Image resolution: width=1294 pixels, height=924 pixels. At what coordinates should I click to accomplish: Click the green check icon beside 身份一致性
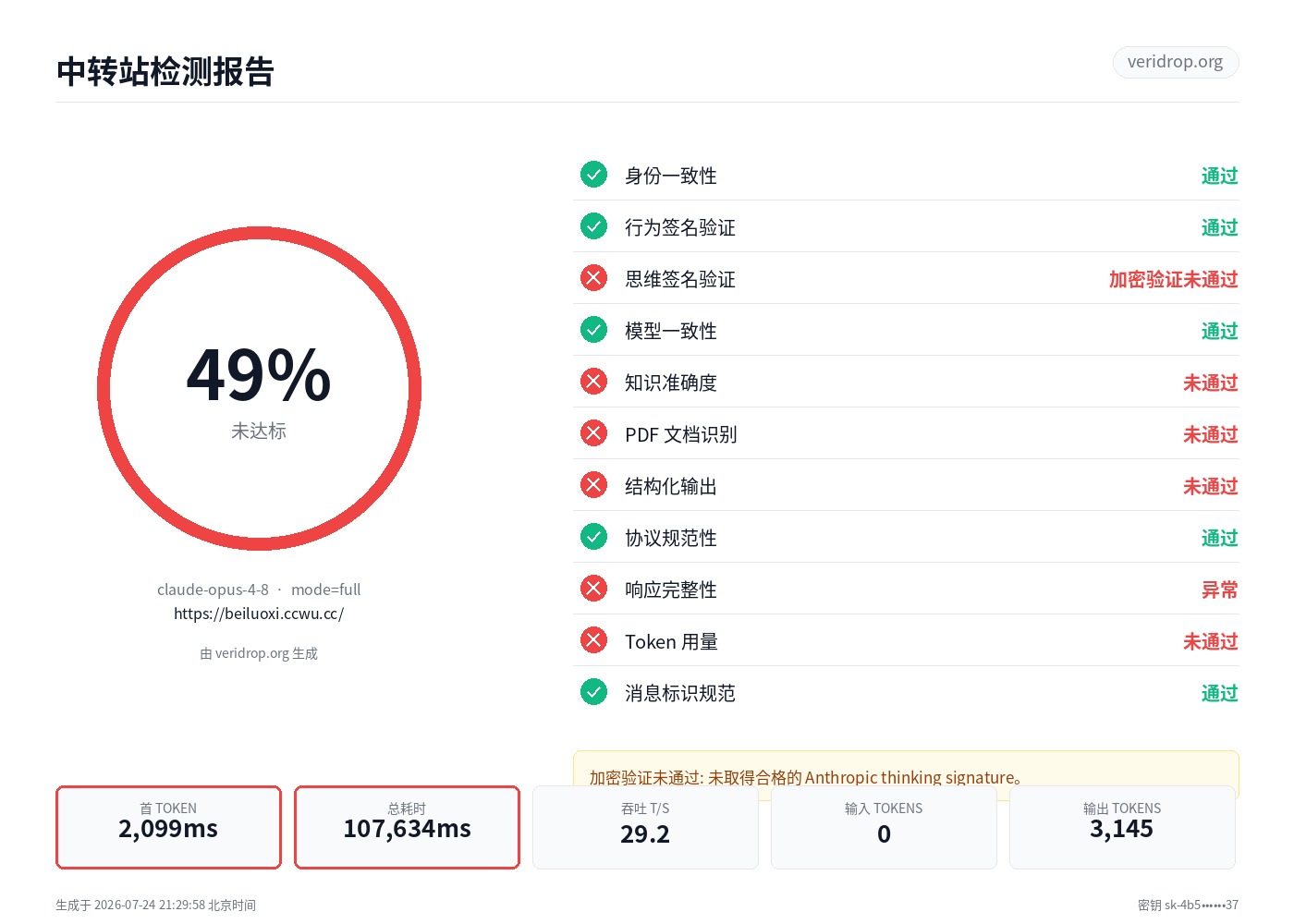point(593,175)
